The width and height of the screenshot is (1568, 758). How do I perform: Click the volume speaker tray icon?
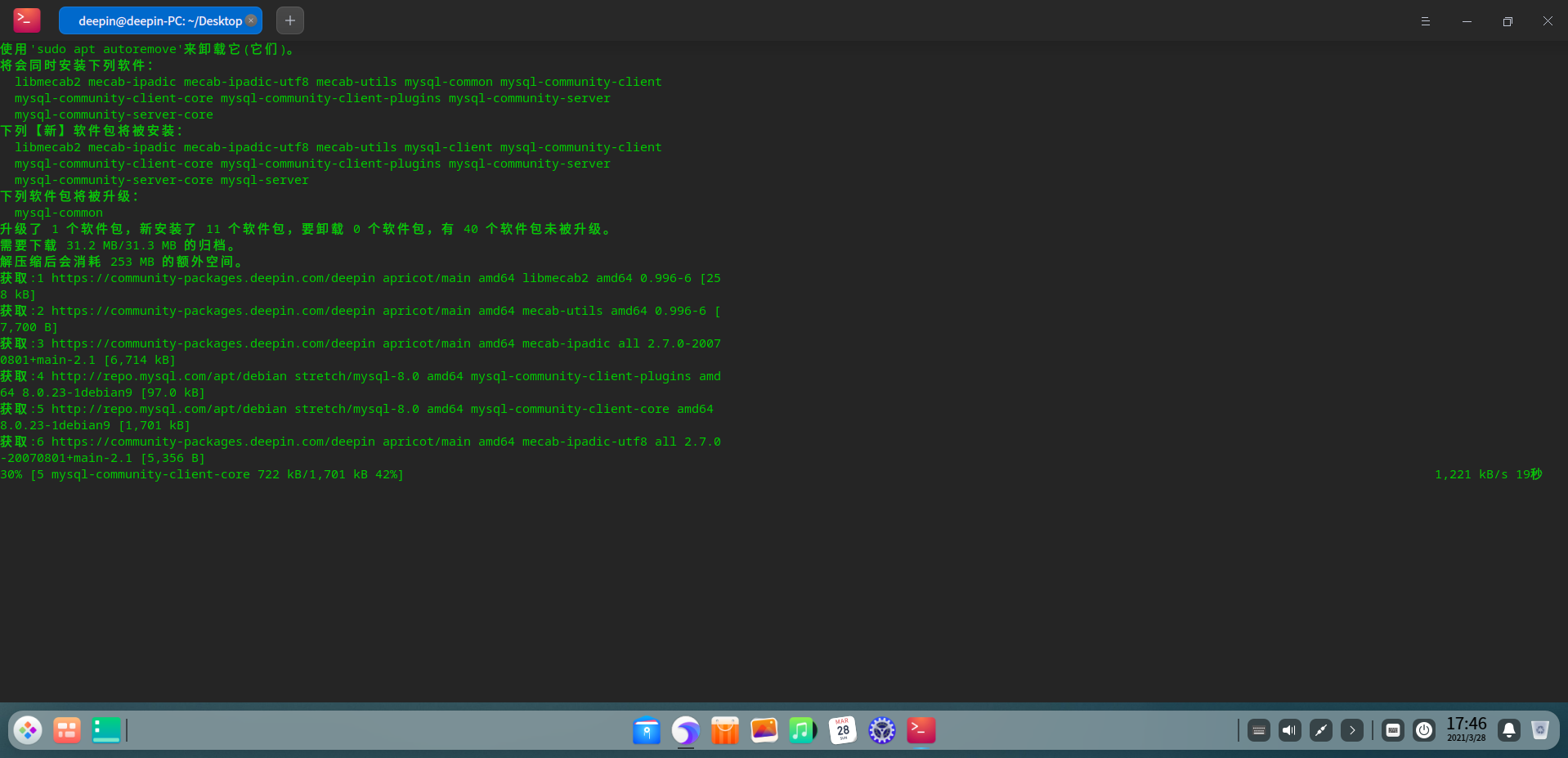(1290, 730)
